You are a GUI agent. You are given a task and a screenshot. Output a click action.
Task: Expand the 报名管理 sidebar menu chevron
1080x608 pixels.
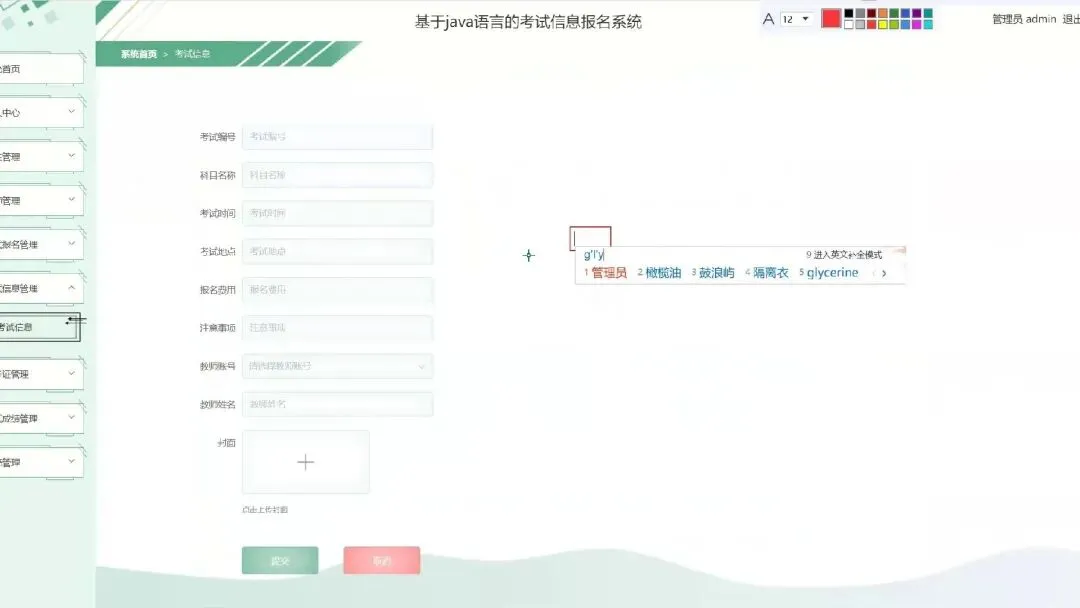71,244
